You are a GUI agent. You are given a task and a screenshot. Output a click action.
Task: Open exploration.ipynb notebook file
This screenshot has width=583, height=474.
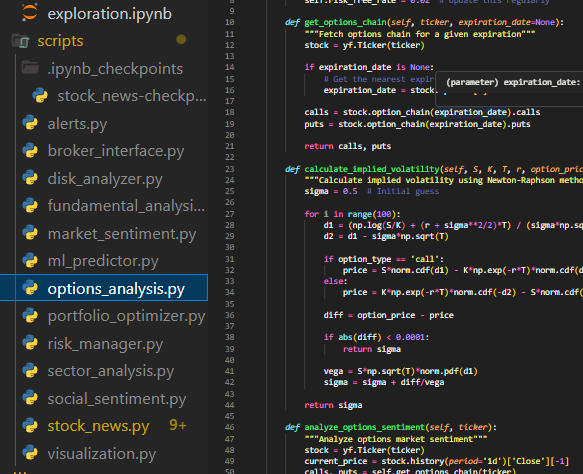coord(109,14)
